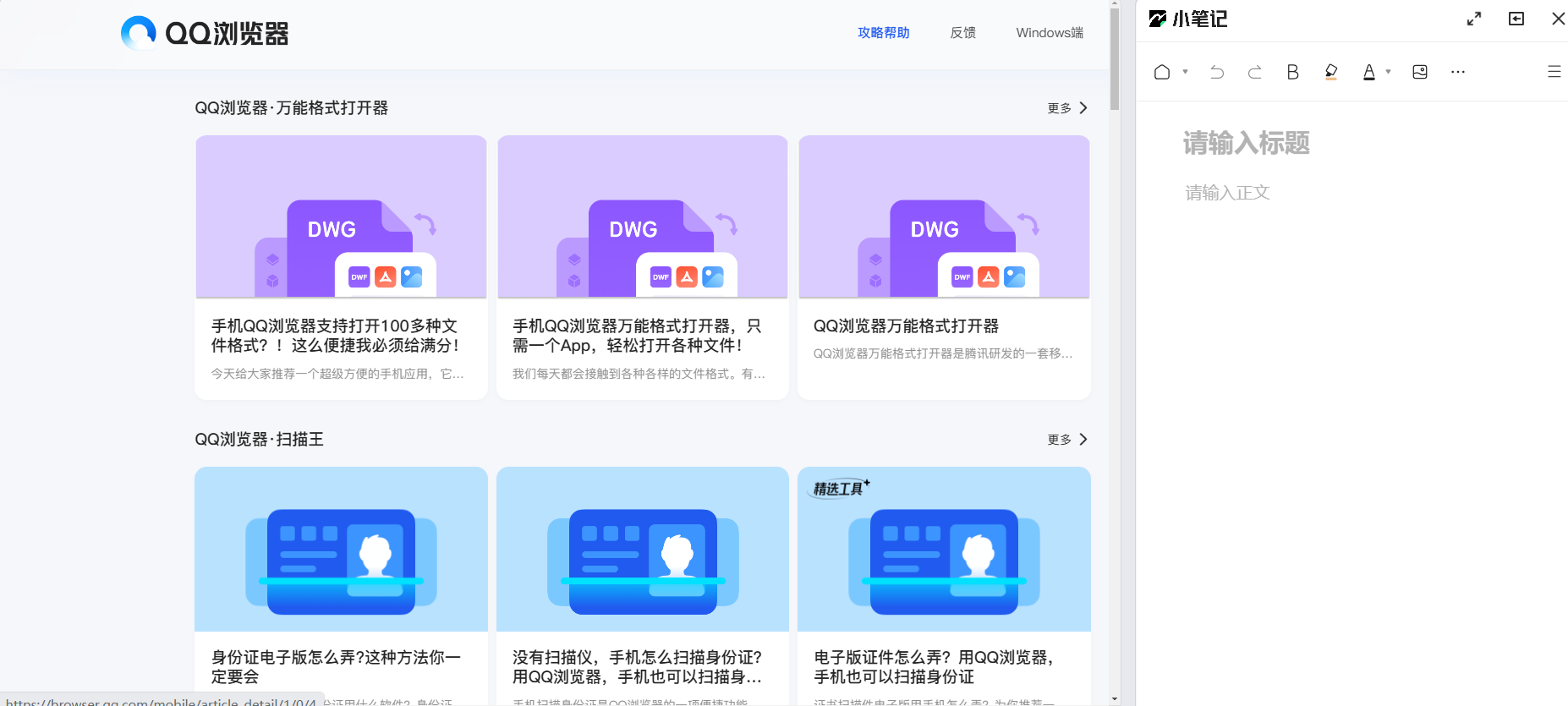The image size is (1568, 706).
Task: Click summary 今天给大家推荐一个超级方便的手机应用
Action: pyautogui.click(x=337, y=374)
